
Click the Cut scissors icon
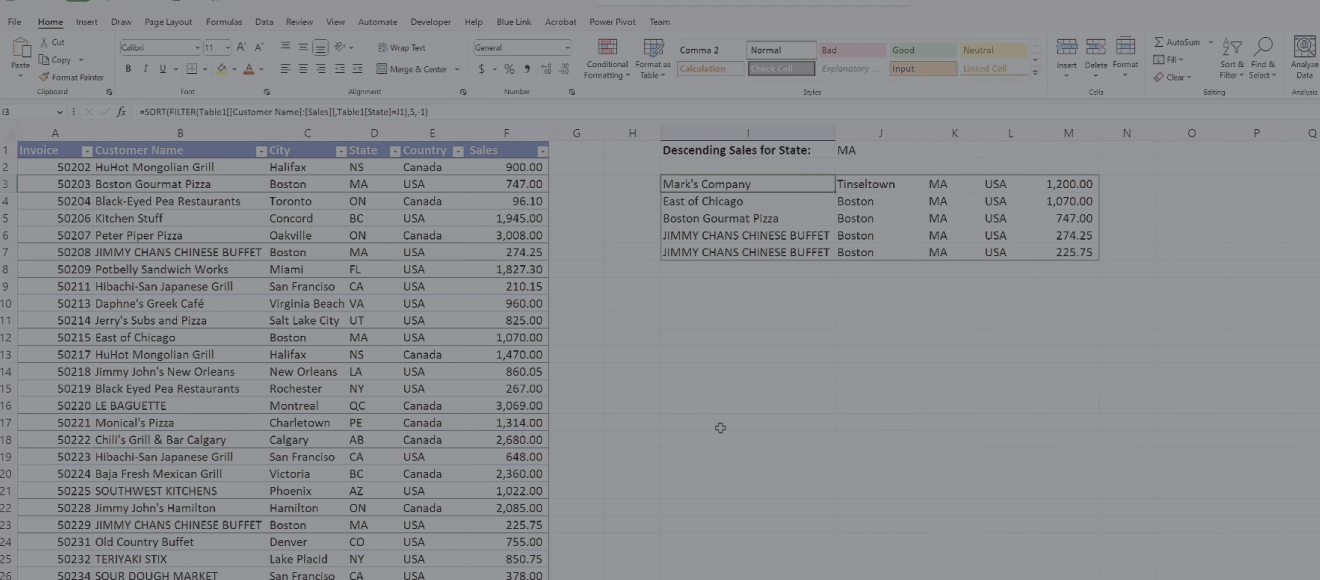(x=44, y=42)
